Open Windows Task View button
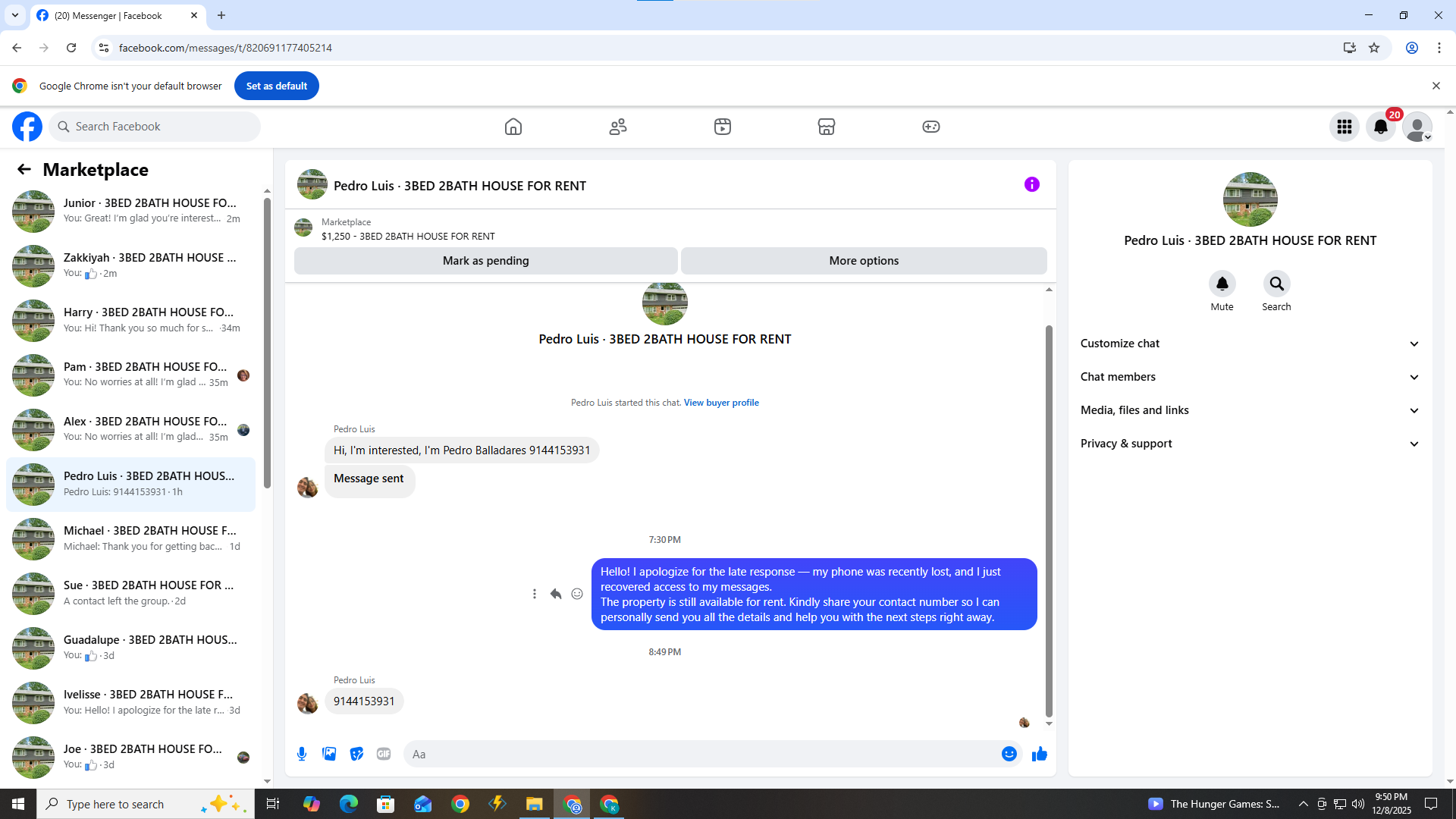The image size is (1456, 819). coord(273,804)
